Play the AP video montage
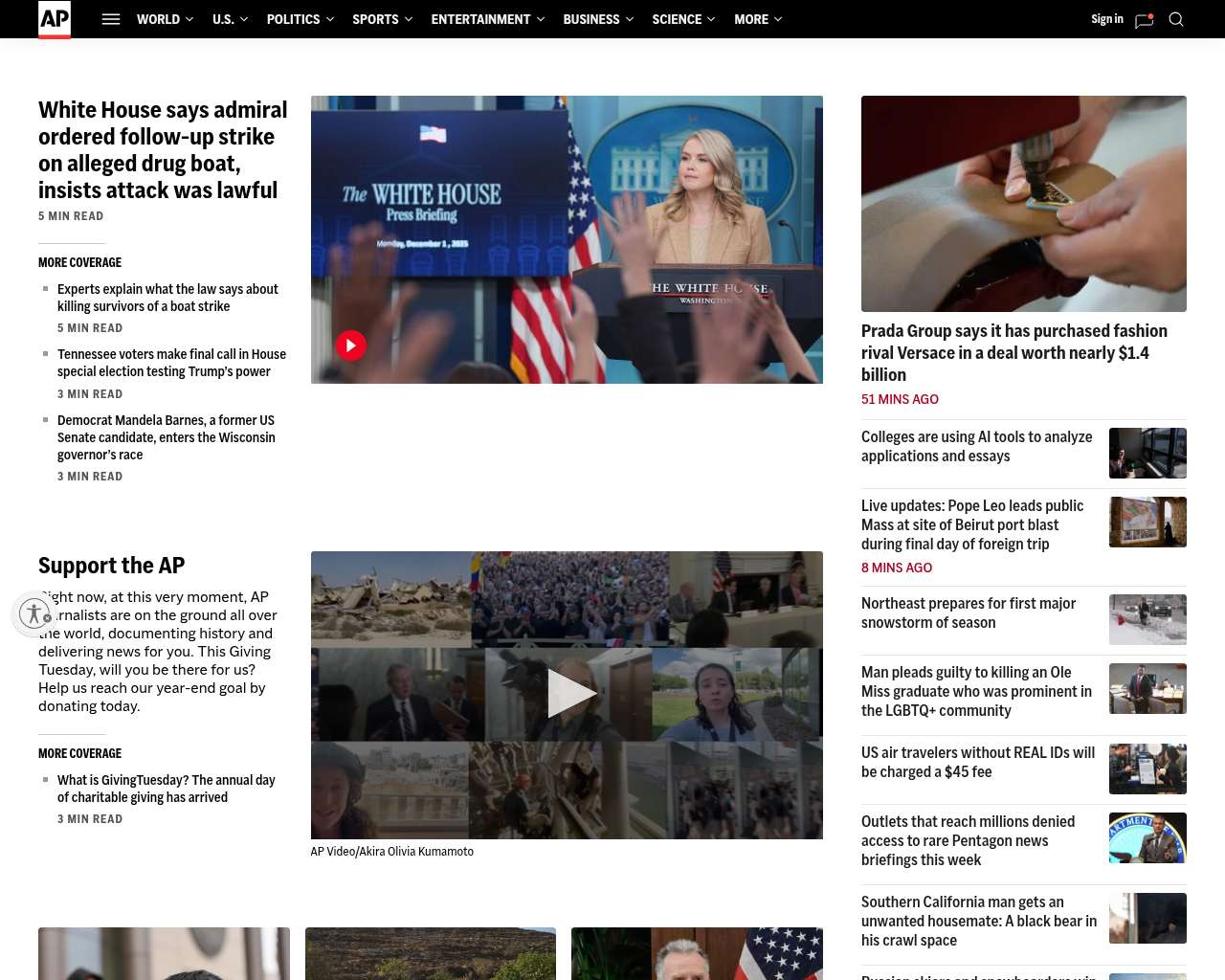 coord(568,694)
